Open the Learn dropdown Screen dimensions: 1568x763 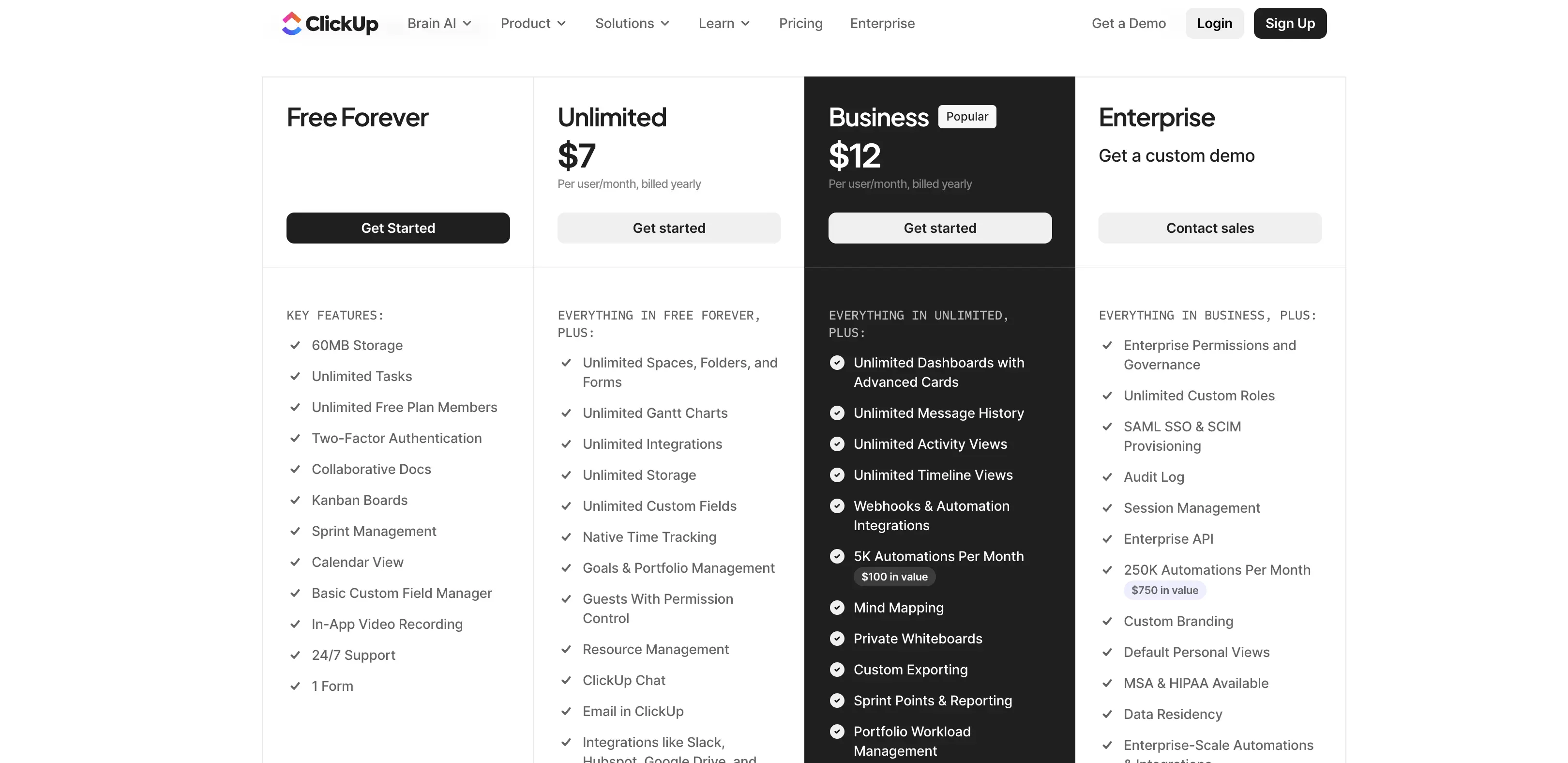pos(724,23)
